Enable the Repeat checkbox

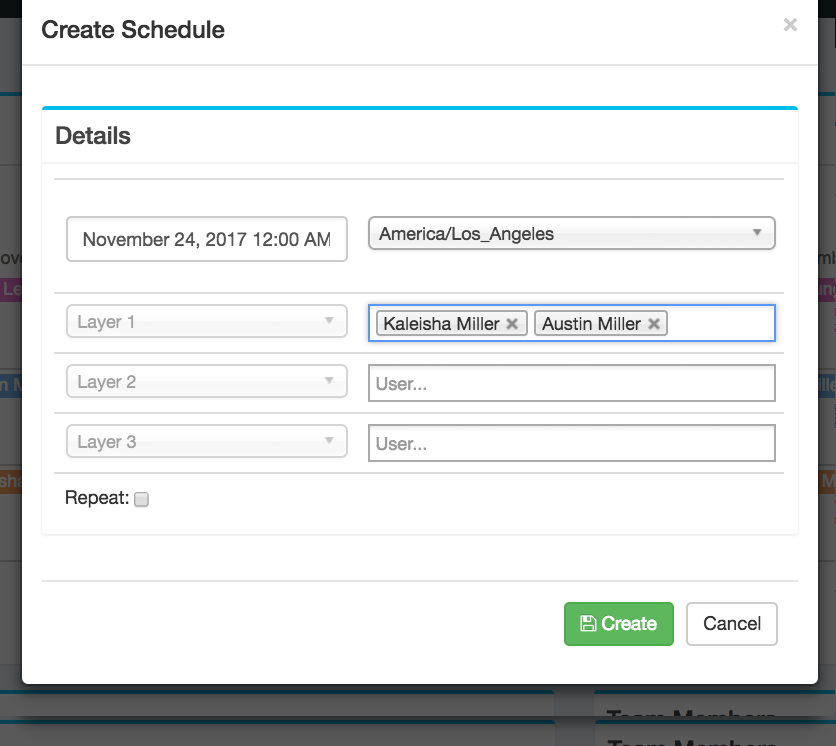(x=141, y=499)
